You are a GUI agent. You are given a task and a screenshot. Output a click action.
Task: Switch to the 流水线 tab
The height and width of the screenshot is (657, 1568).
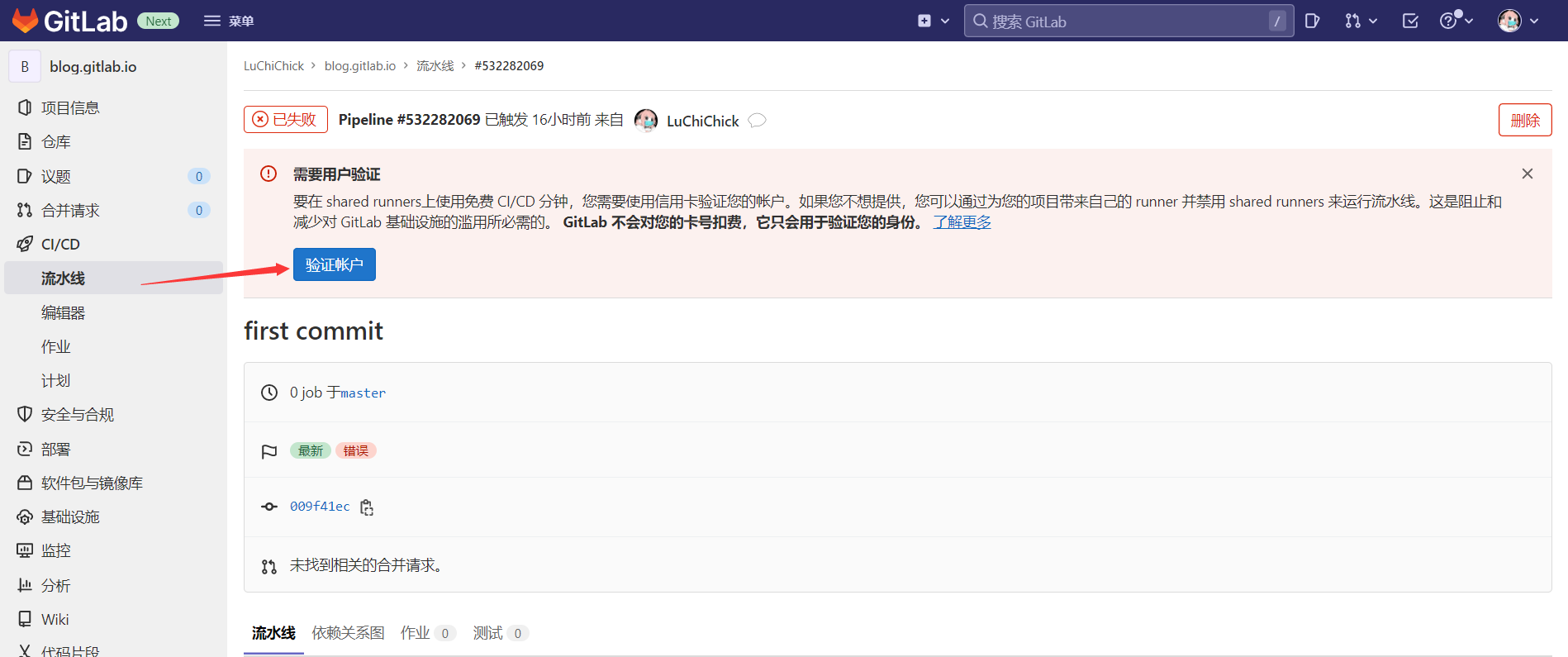coord(273,633)
